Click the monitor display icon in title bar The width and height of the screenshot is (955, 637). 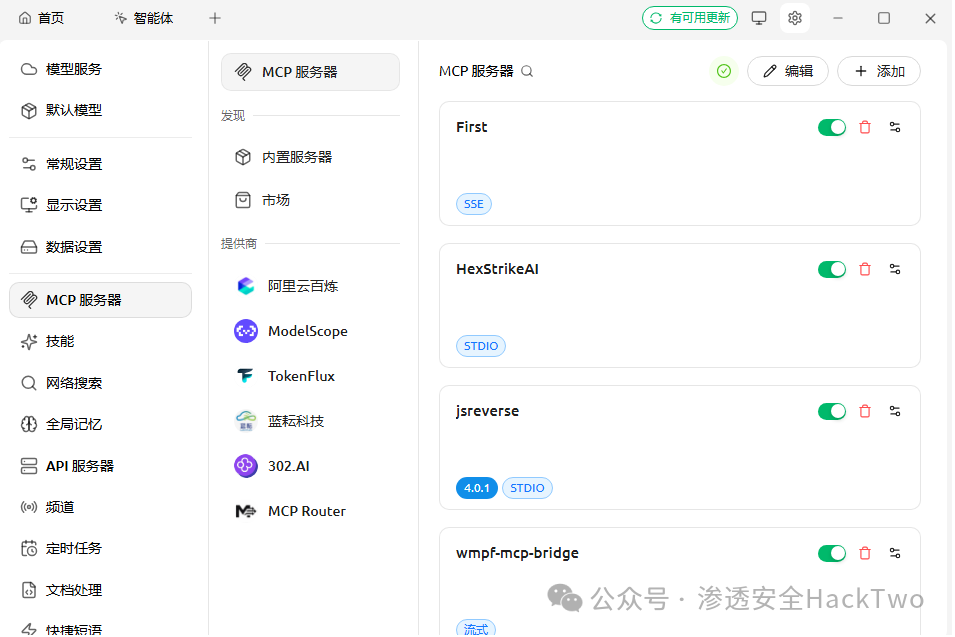click(x=759, y=18)
